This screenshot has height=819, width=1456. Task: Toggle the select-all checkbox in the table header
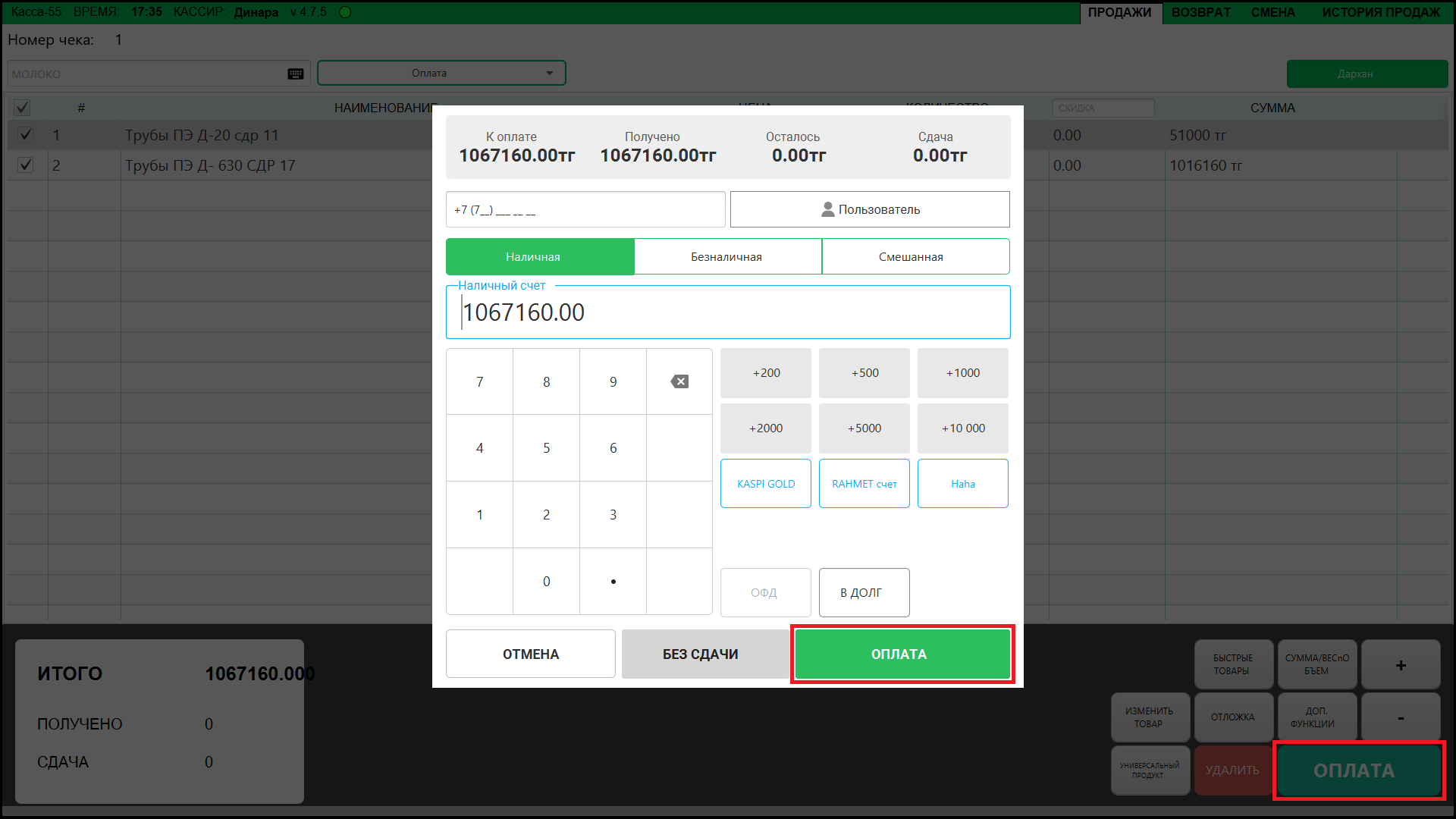pos(23,108)
